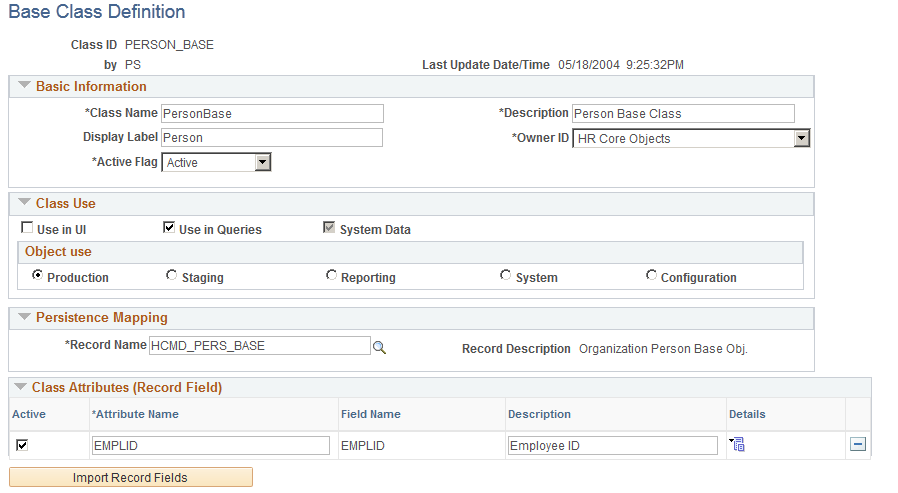Screen dimensions: 898x493
Task: Open EMPLID attribute details icon
Action: (x=737, y=444)
